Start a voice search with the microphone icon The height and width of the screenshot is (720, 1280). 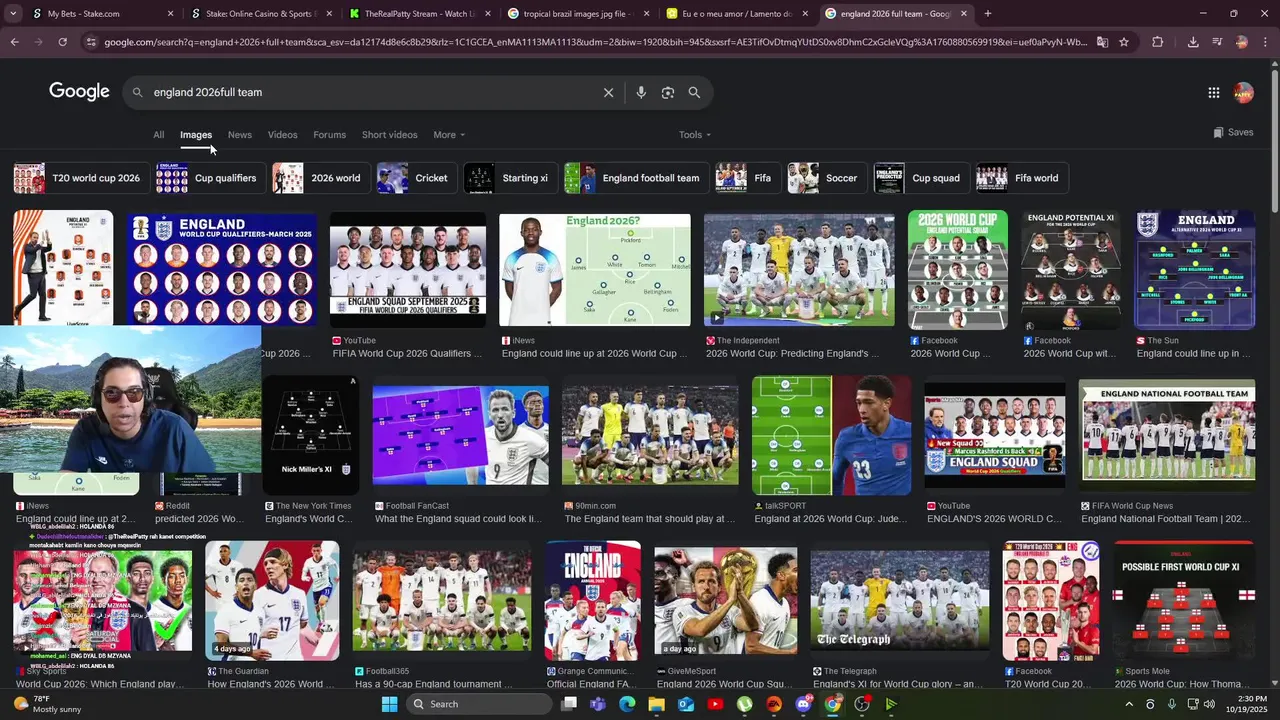[x=641, y=92]
